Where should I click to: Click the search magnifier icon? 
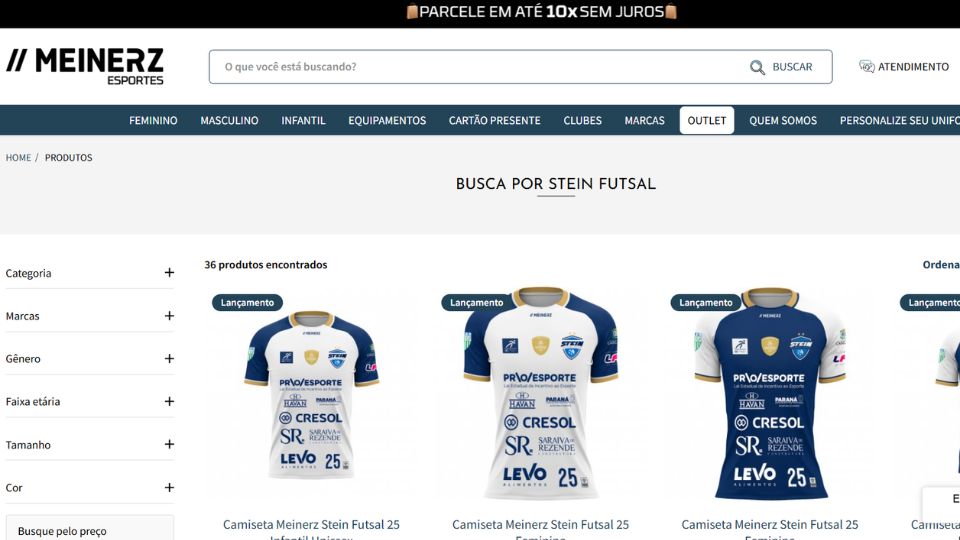[757, 67]
